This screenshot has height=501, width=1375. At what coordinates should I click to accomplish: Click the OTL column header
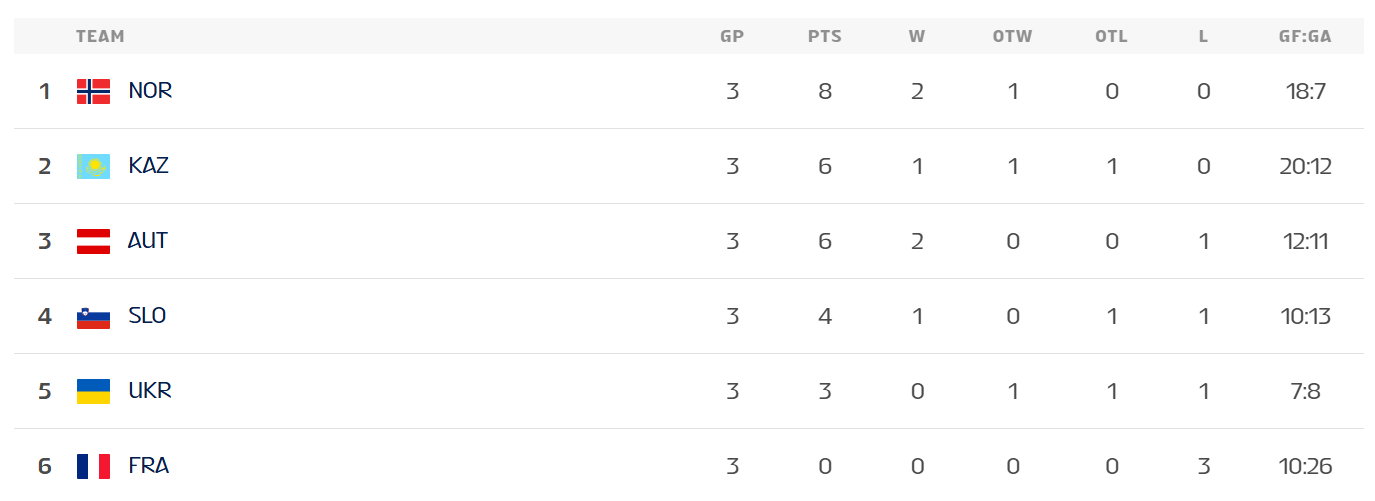tap(1111, 37)
